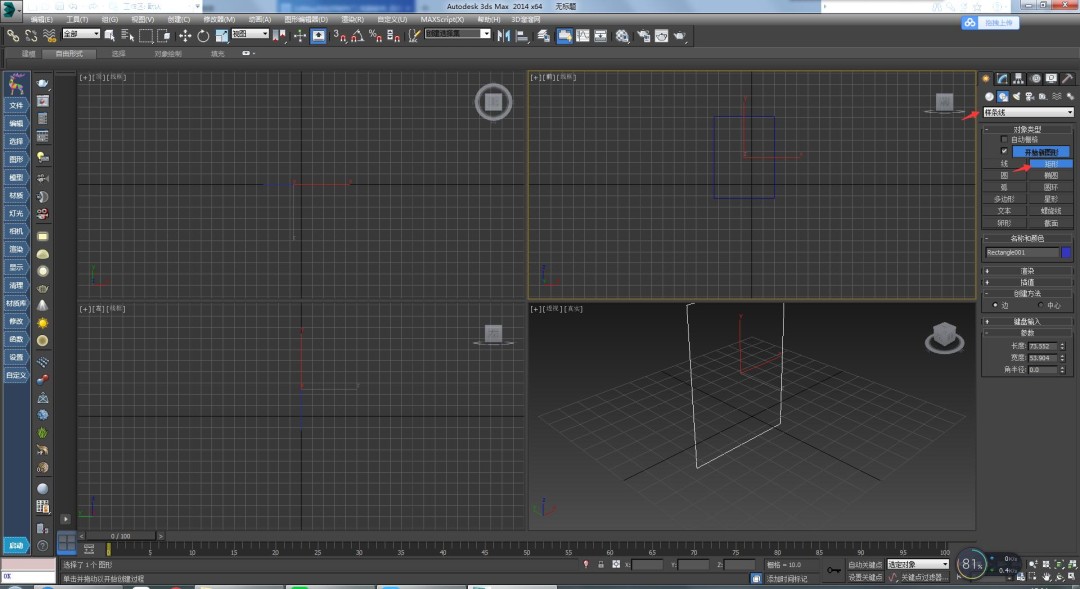Open the object color swatch next to Rectangle001
The width and height of the screenshot is (1080, 589).
[x=1067, y=251]
